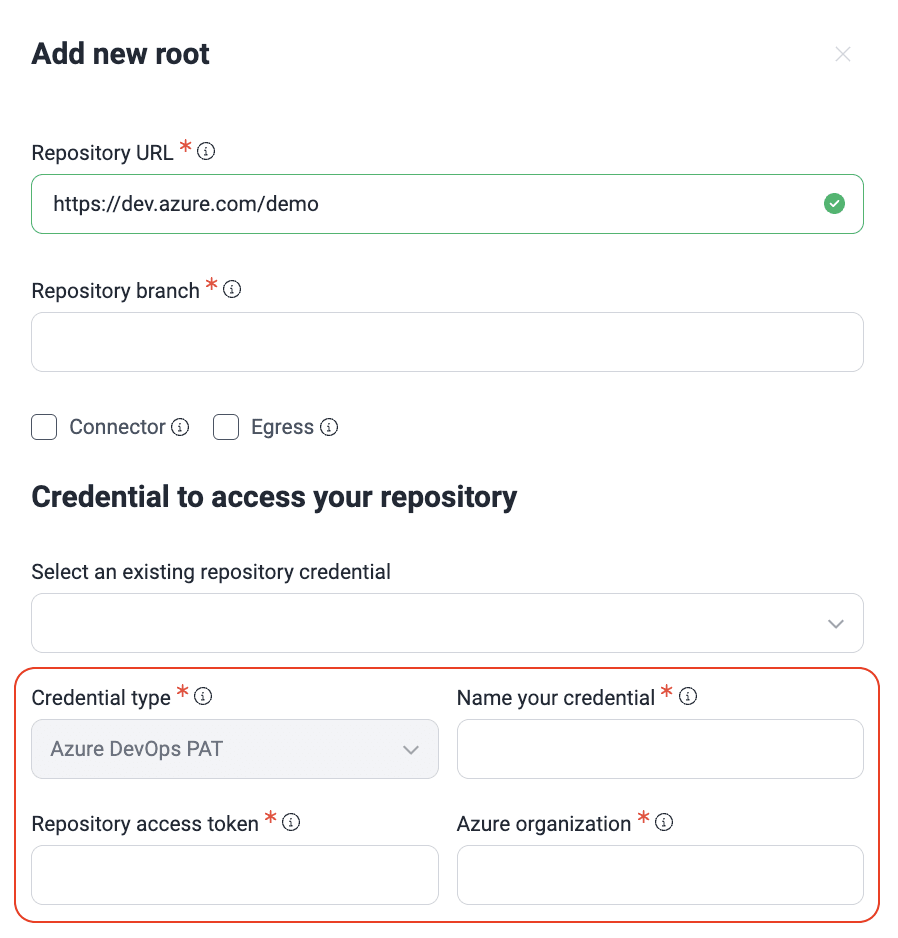Click "Select an existing repository credential" label
898x938 pixels.
[211, 572]
